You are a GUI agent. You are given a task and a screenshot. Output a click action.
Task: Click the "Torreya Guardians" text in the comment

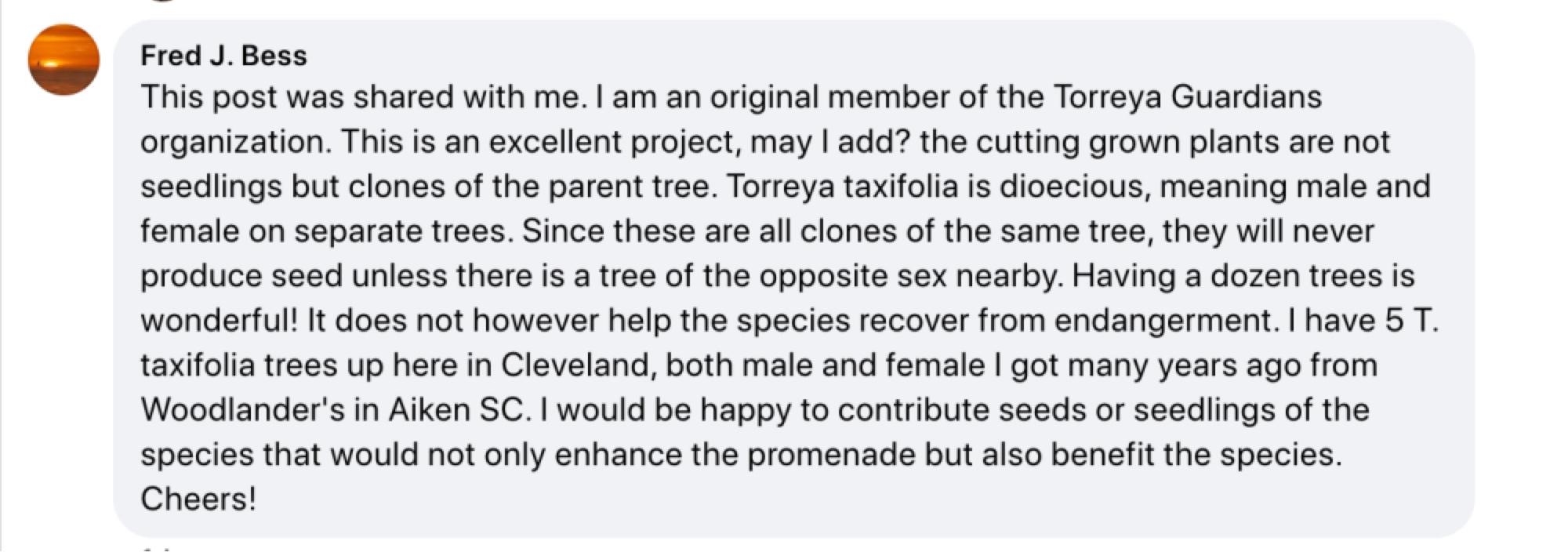point(1187,97)
